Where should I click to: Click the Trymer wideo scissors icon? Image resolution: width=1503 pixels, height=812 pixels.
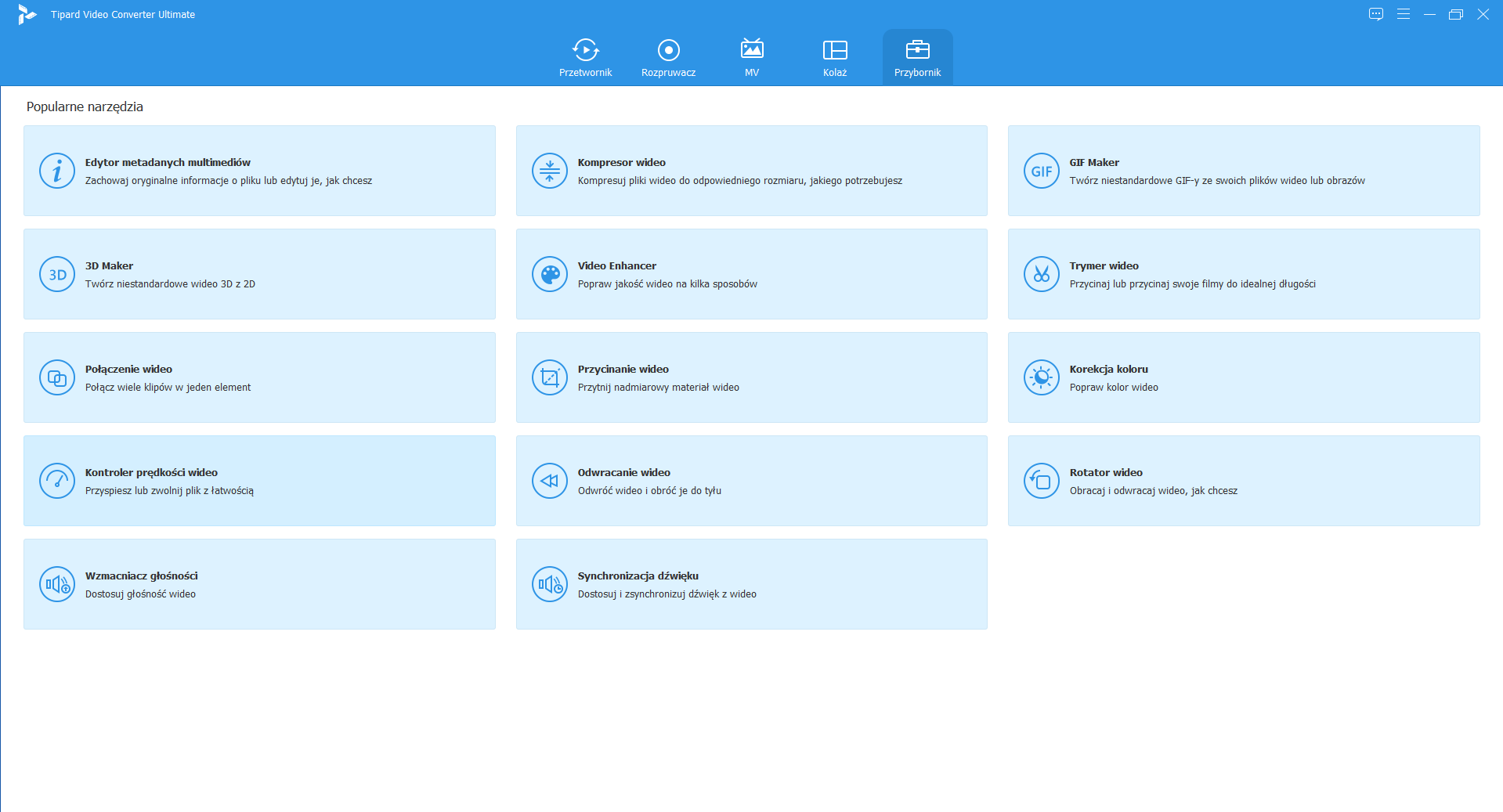[1042, 274]
